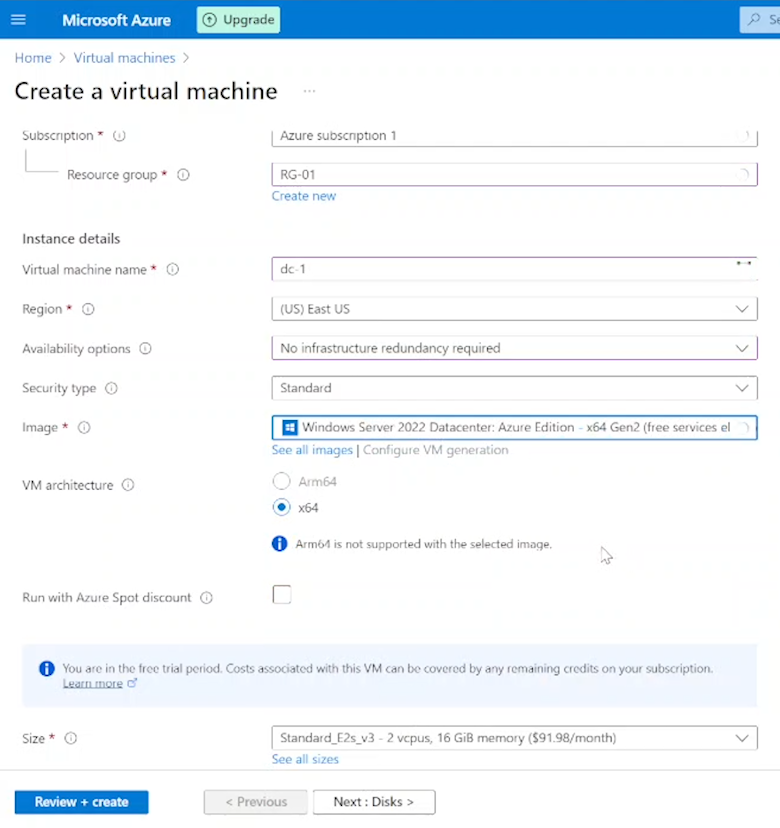This screenshot has width=780, height=828.
Task: Expand the Security type dropdown
Action: tap(514, 388)
